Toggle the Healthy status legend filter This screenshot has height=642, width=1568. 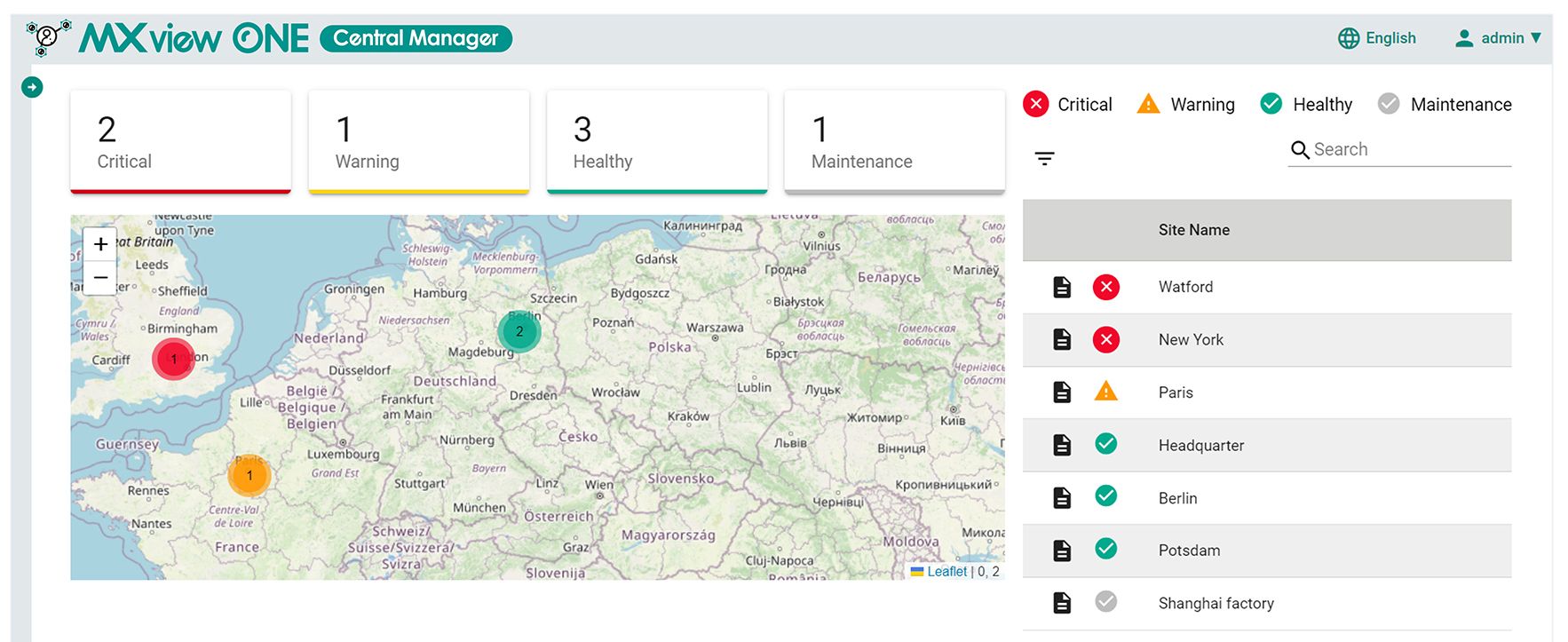coord(1306,105)
